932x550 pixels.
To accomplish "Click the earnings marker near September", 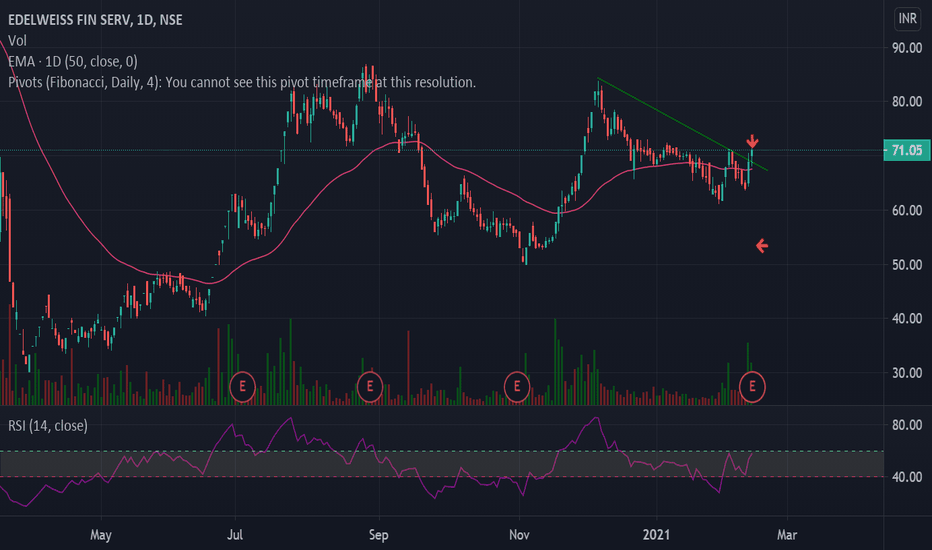I will [x=370, y=387].
